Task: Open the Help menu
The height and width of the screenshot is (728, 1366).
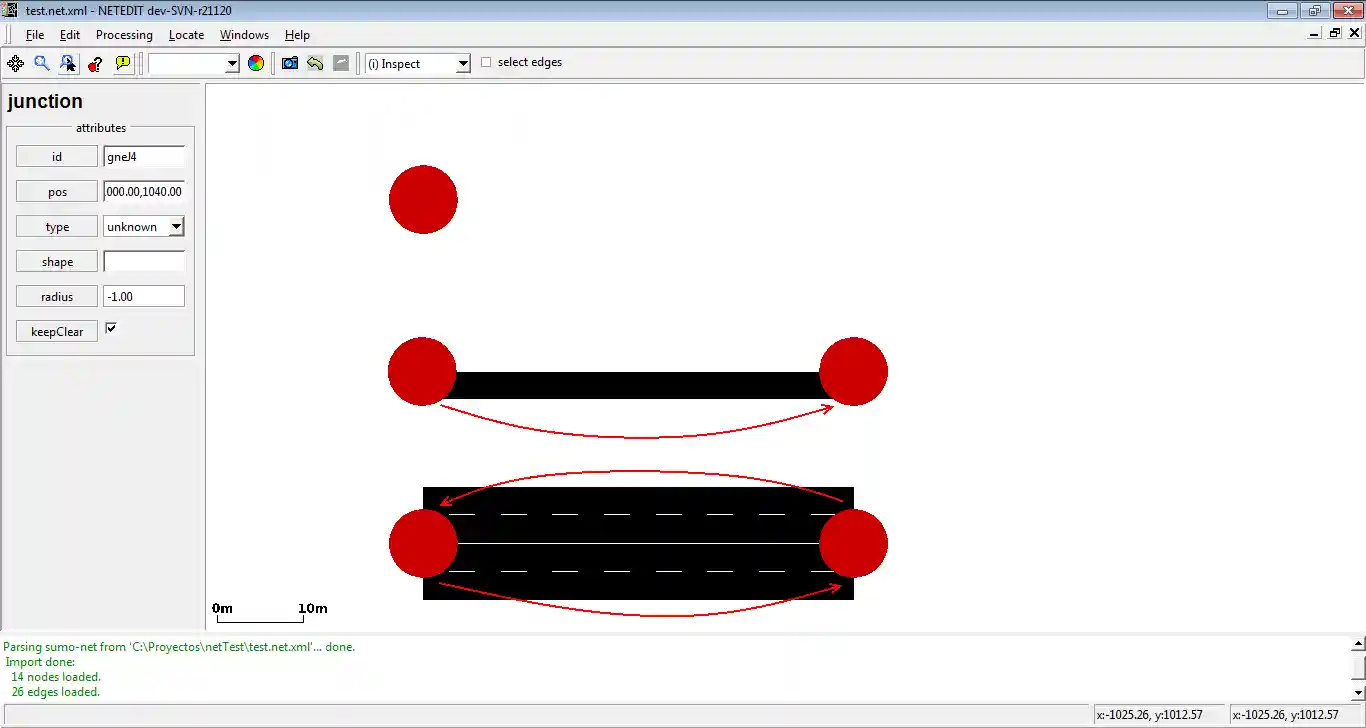Action: point(297,35)
